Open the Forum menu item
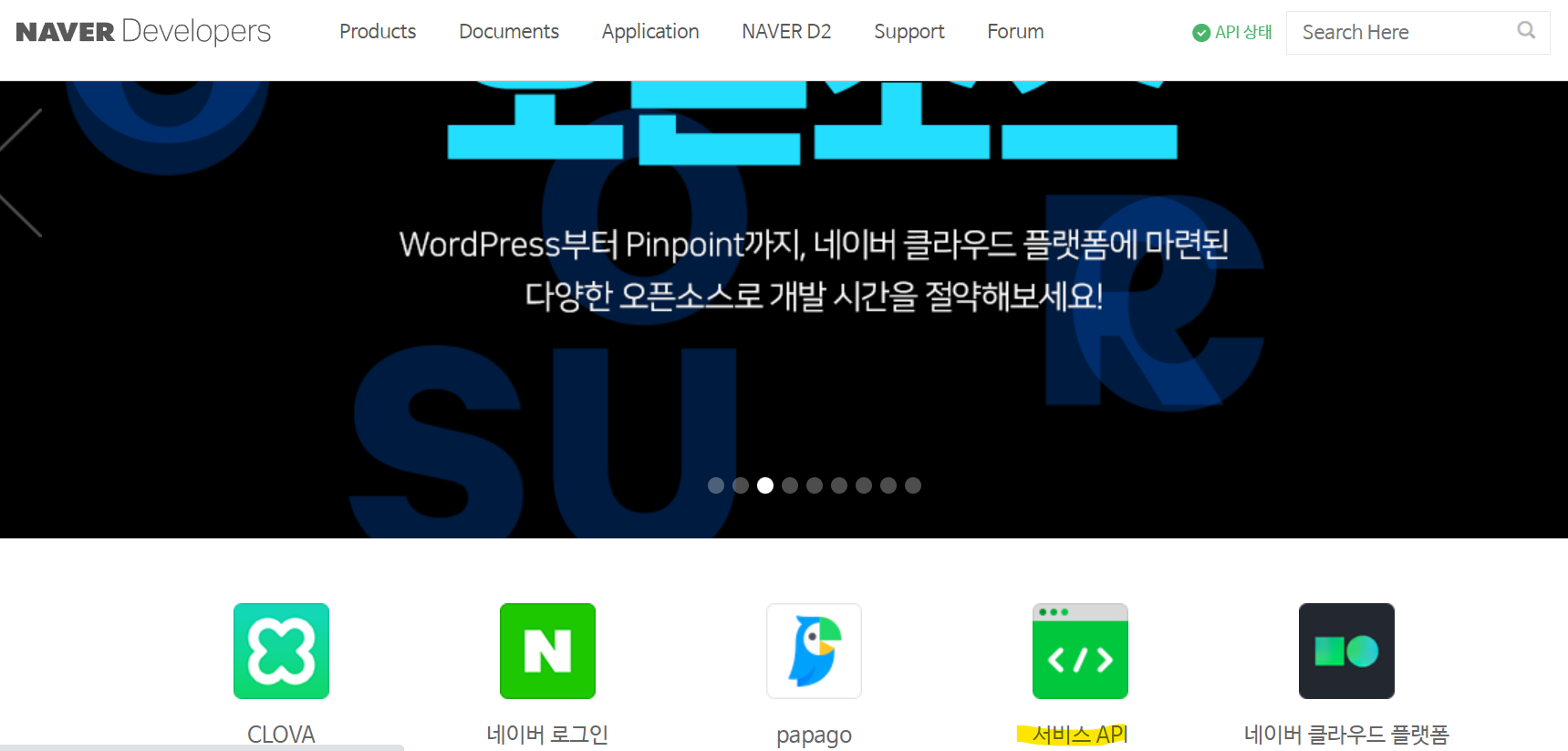Viewport: 1568px width, 751px height. [x=1015, y=32]
